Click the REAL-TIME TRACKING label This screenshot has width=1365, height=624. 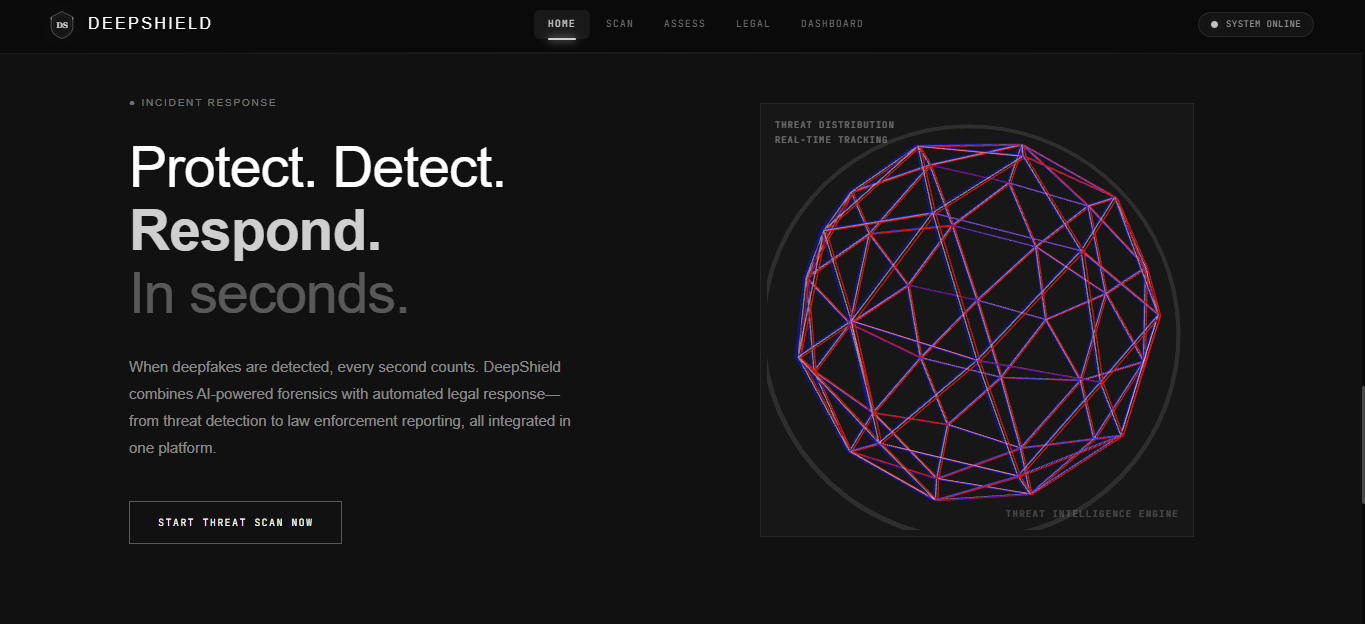[831, 140]
